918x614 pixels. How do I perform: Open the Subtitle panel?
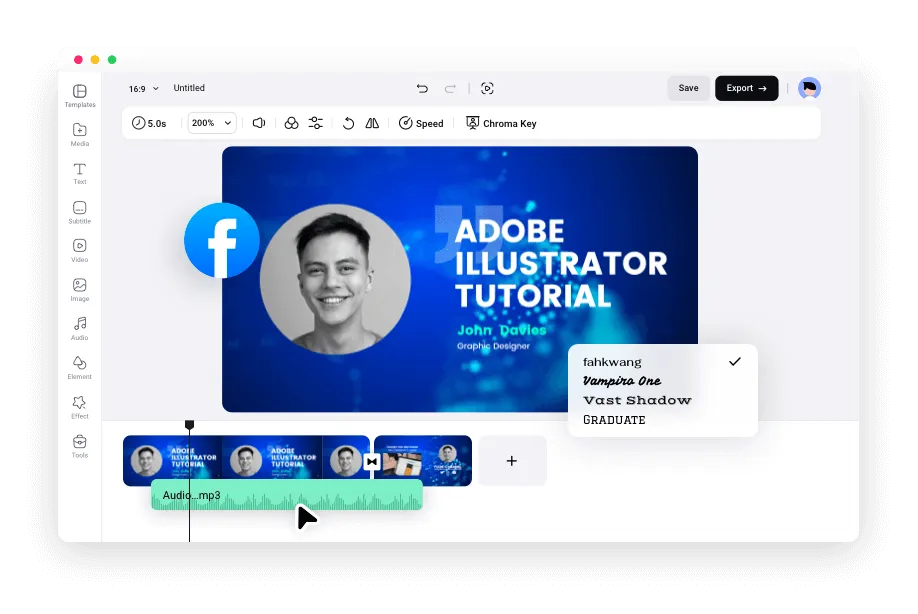pyautogui.click(x=80, y=212)
